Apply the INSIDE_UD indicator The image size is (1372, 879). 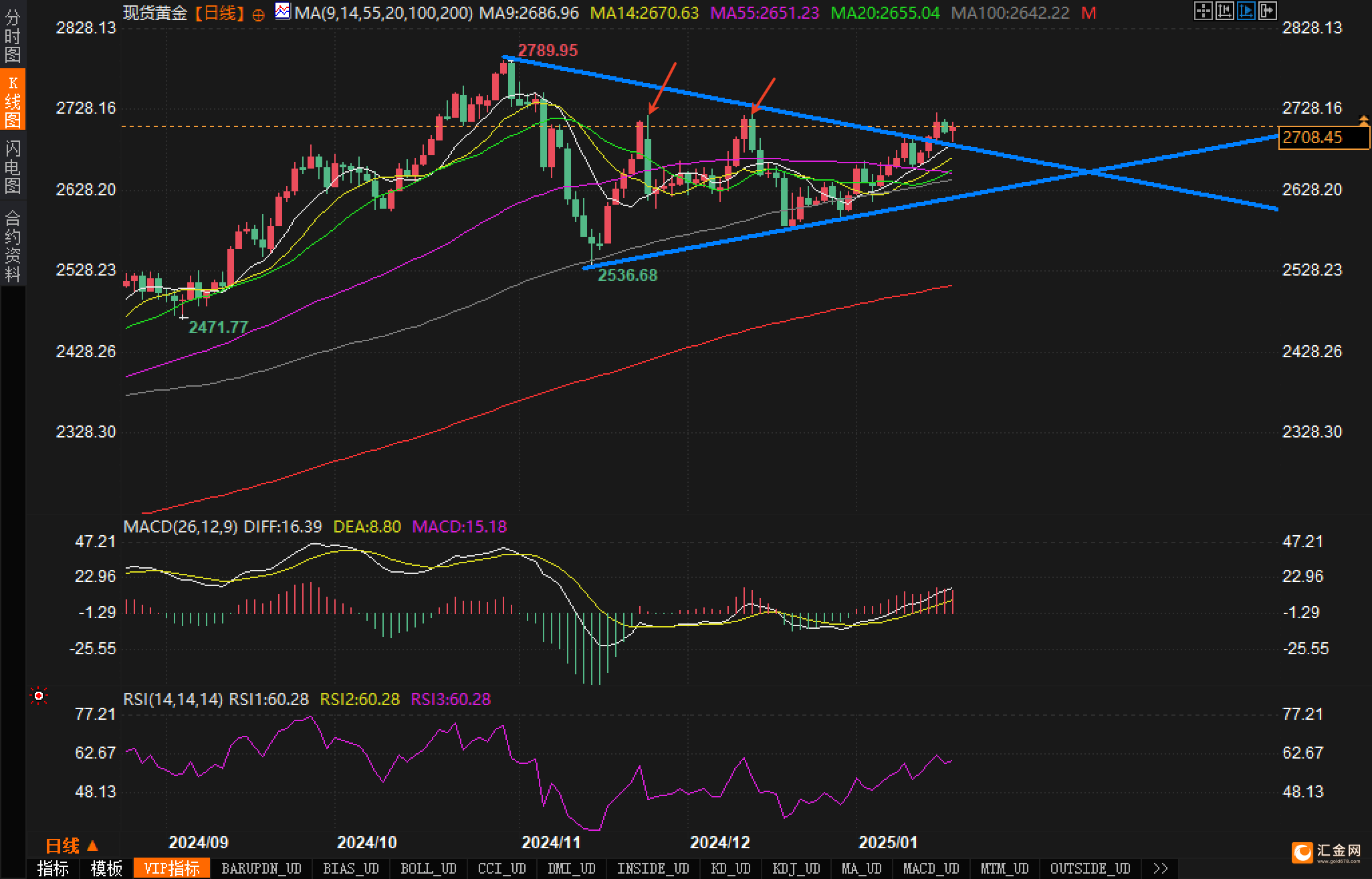tap(653, 868)
